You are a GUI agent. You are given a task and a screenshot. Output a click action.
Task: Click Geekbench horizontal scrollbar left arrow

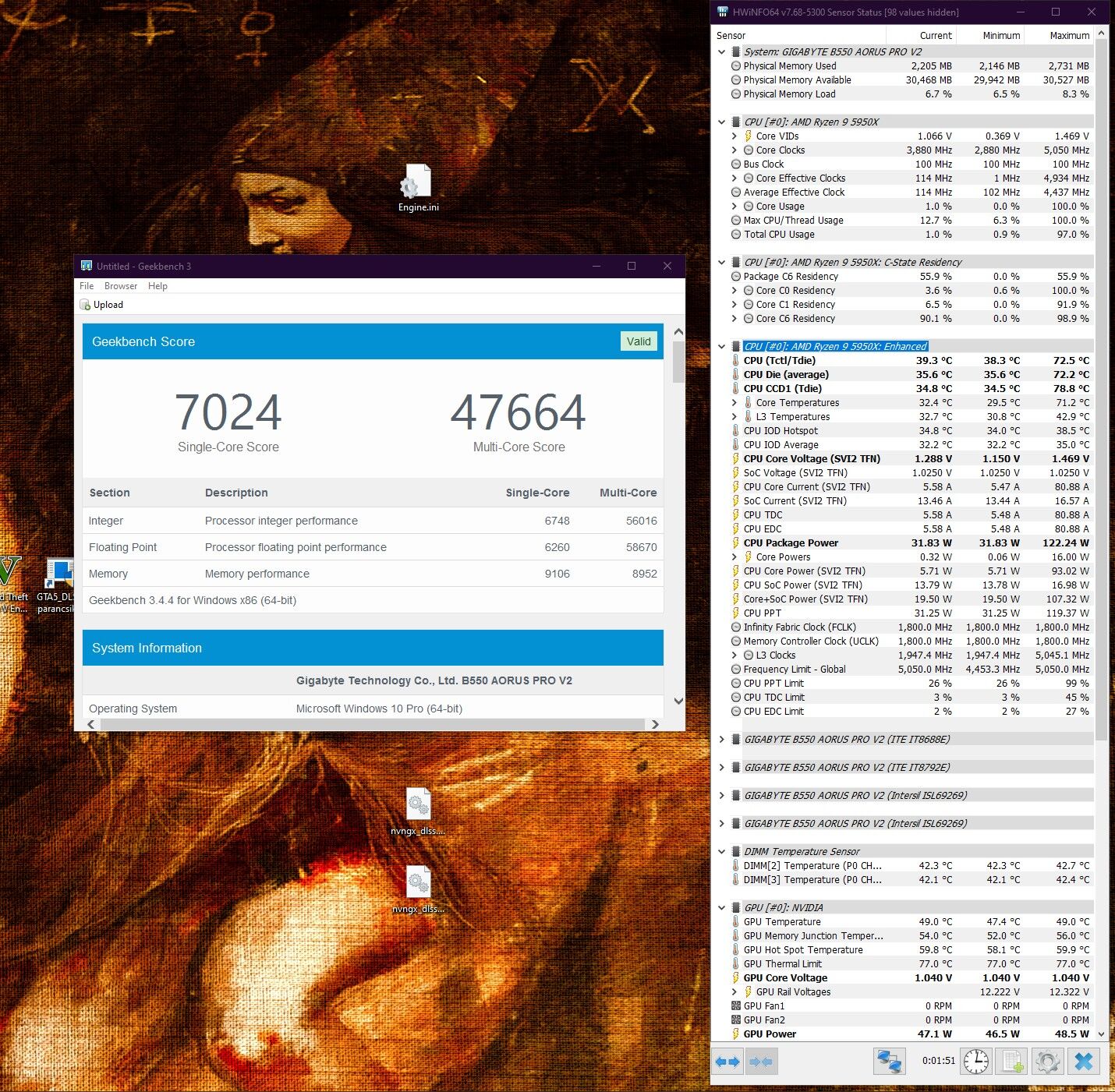coord(91,724)
